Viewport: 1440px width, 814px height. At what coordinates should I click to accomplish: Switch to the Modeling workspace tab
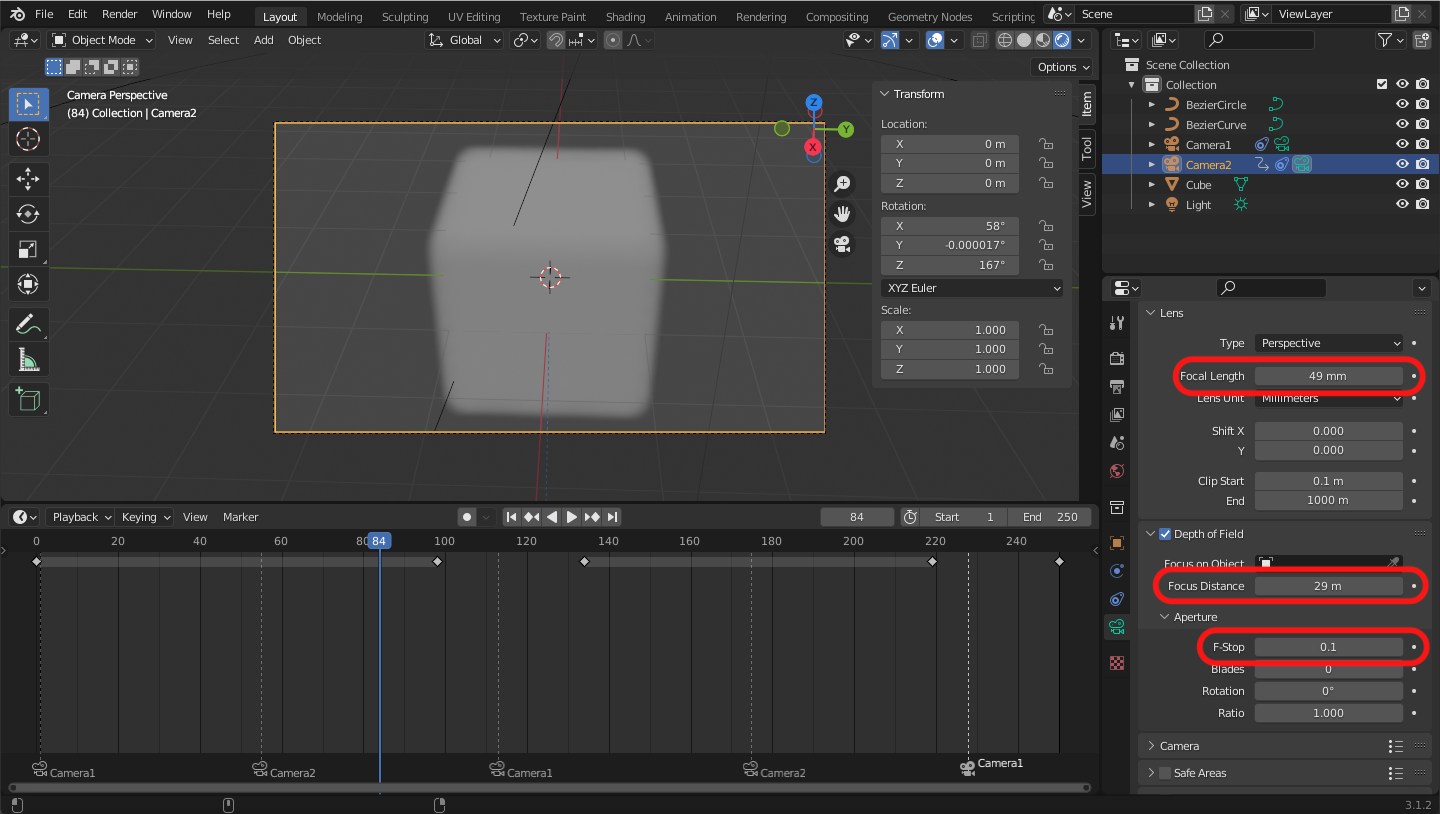(339, 17)
